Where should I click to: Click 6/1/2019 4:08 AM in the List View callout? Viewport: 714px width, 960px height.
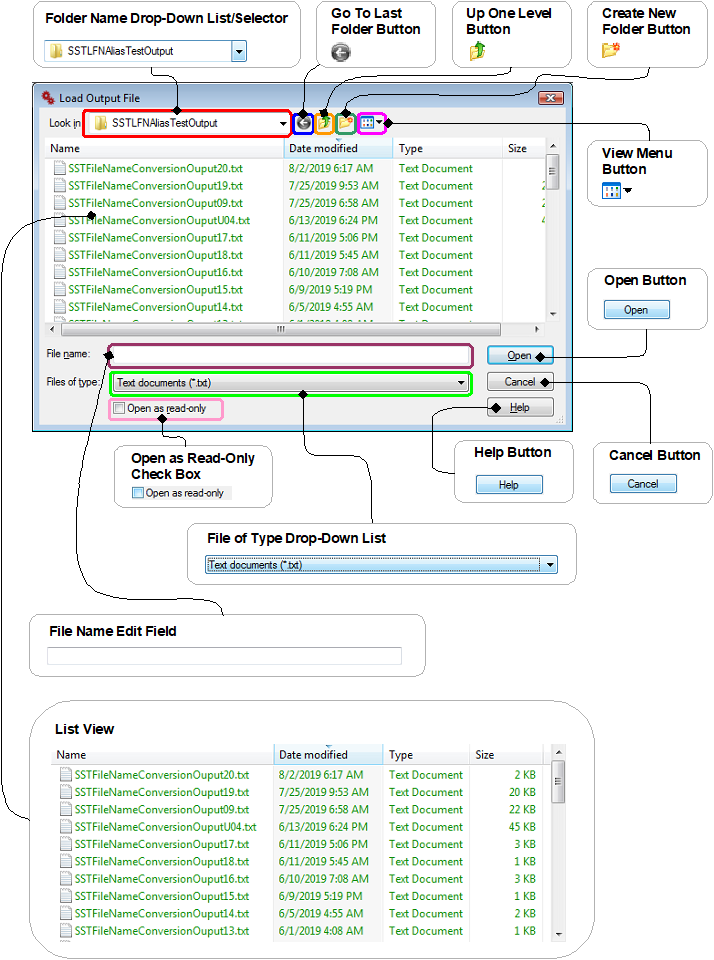coord(321,931)
